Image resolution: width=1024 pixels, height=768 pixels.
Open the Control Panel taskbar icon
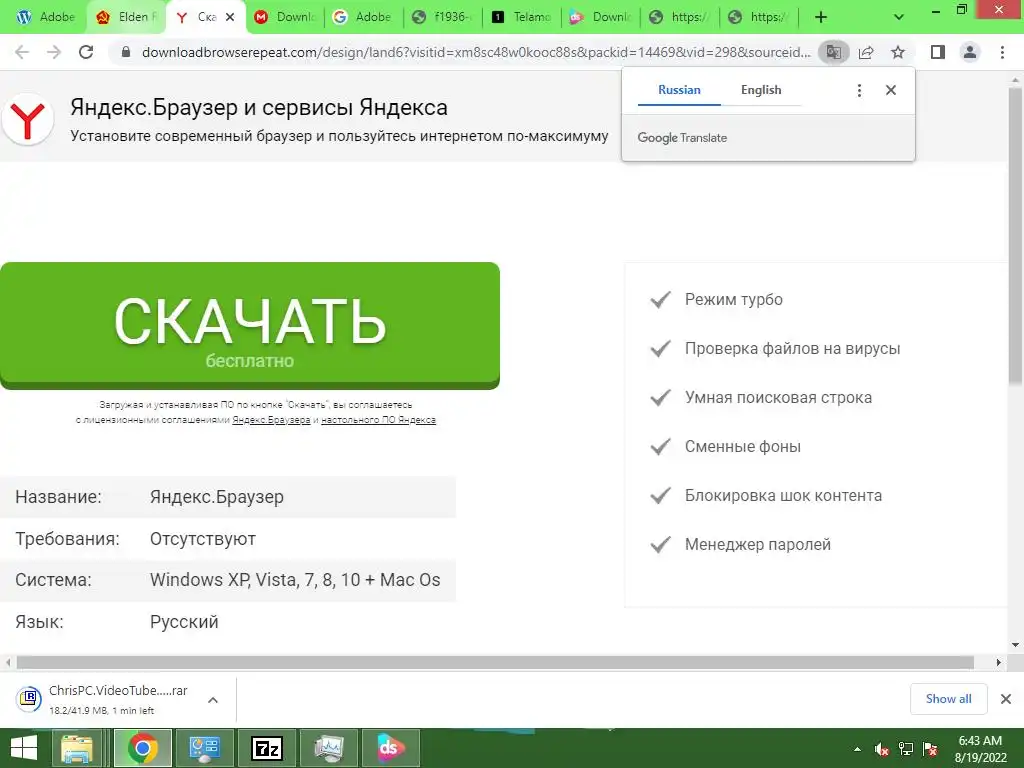(204, 748)
